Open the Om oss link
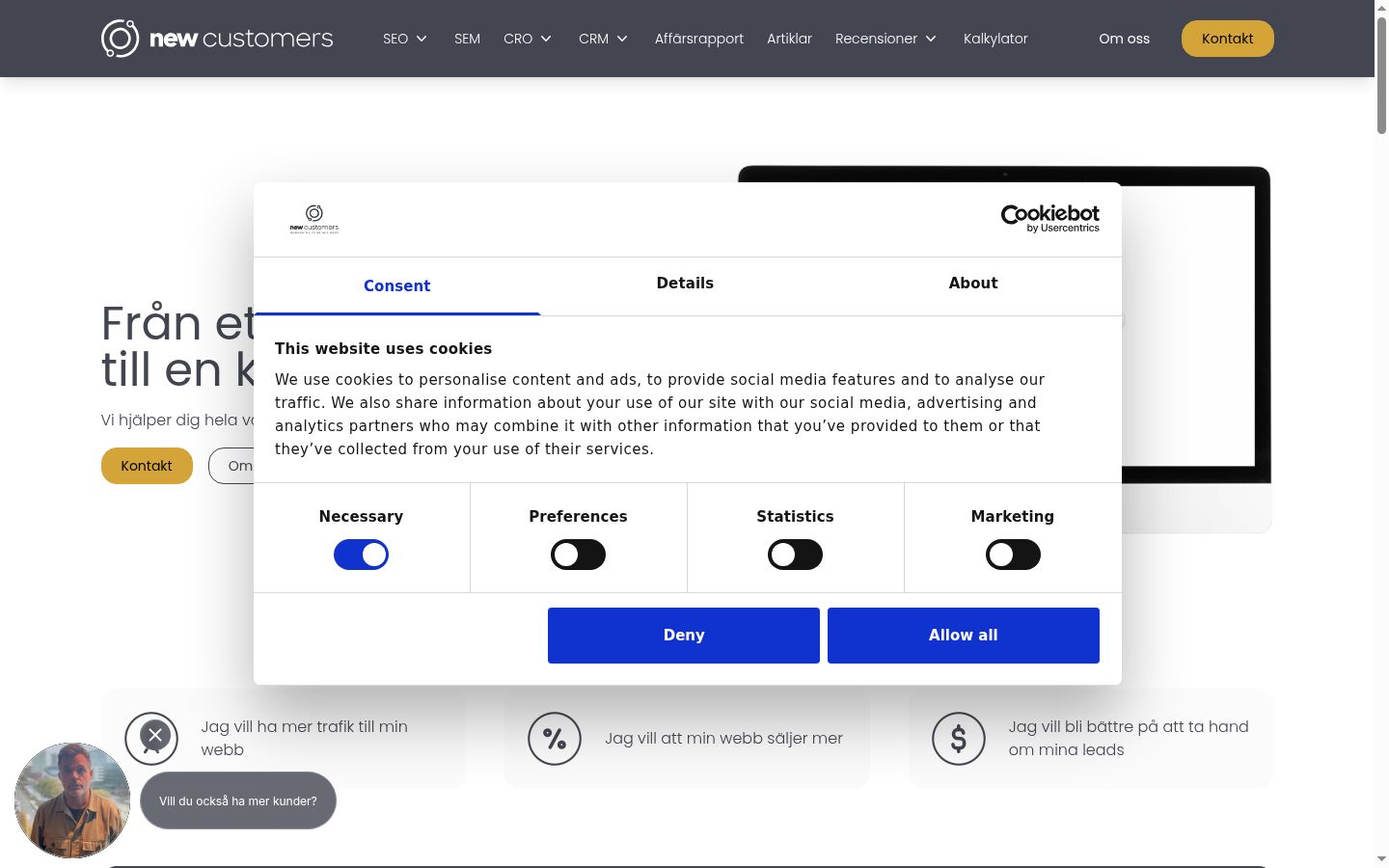This screenshot has width=1389, height=868. [1124, 39]
